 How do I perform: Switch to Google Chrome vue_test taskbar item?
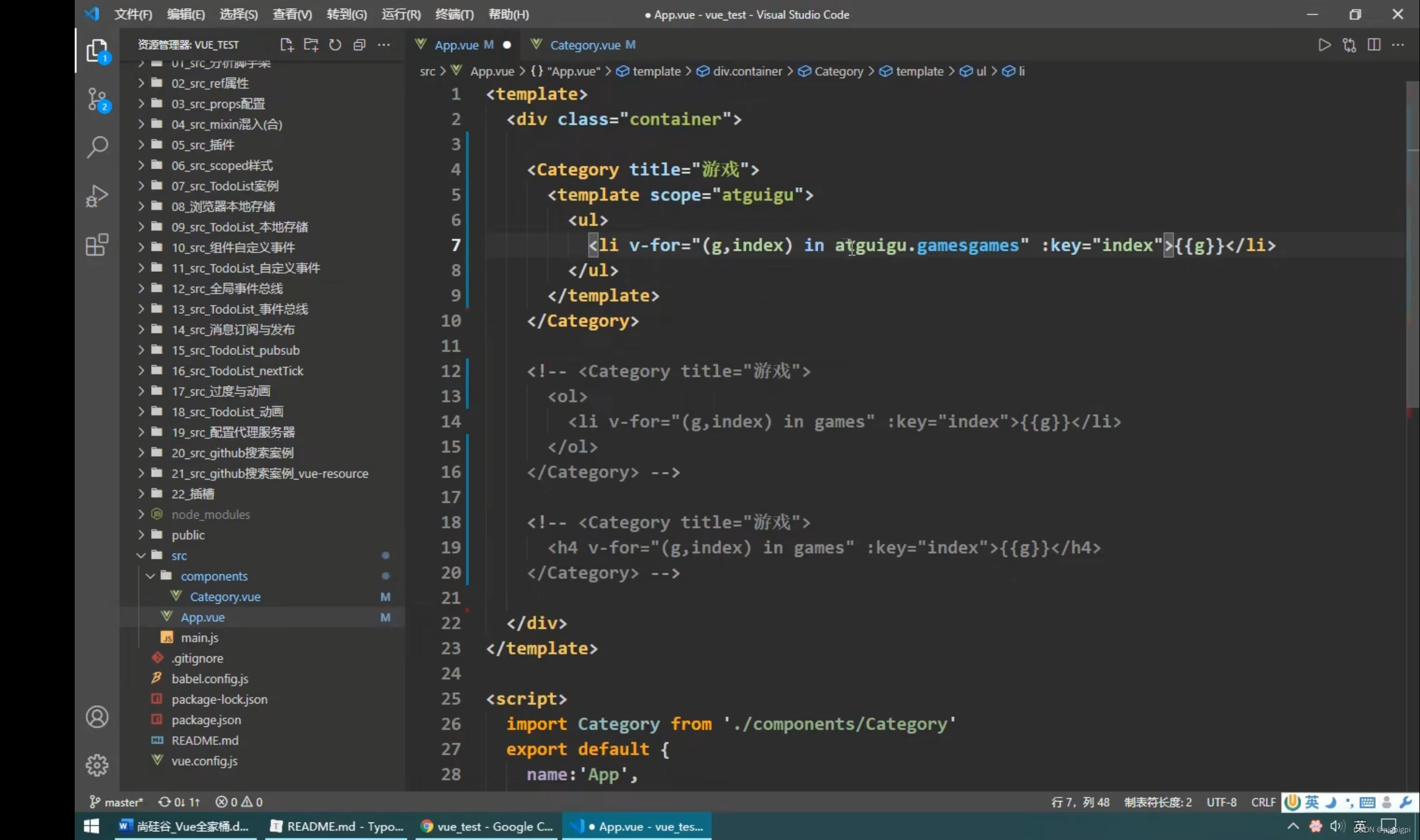[x=487, y=827]
